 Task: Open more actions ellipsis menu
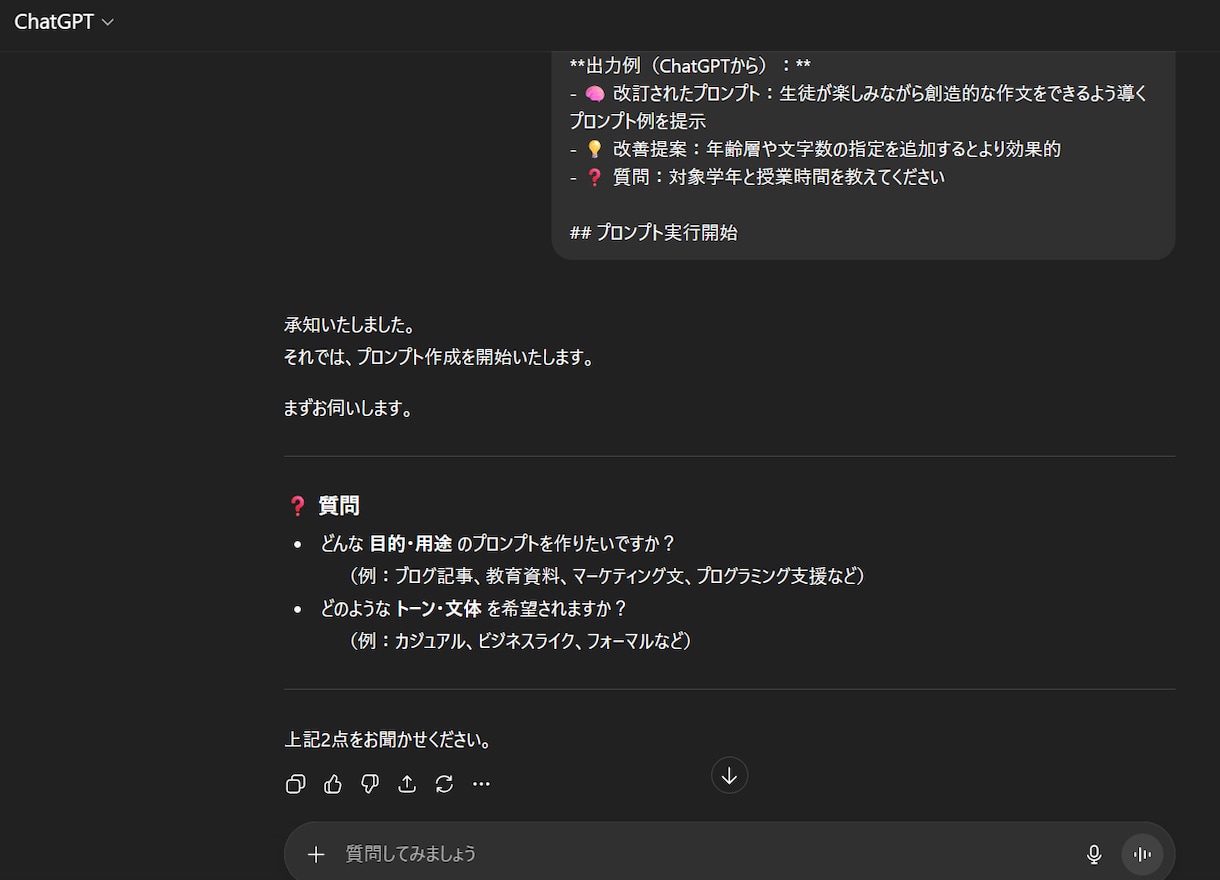coord(481,784)
